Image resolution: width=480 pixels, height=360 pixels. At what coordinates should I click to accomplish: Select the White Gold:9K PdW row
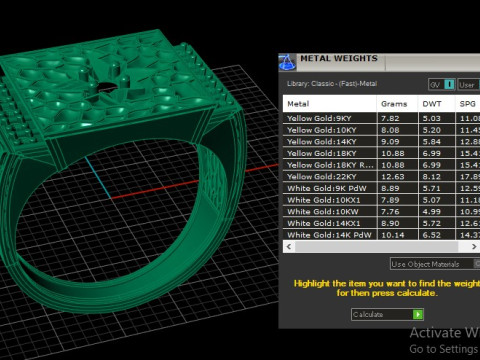(x=381, y=188)
